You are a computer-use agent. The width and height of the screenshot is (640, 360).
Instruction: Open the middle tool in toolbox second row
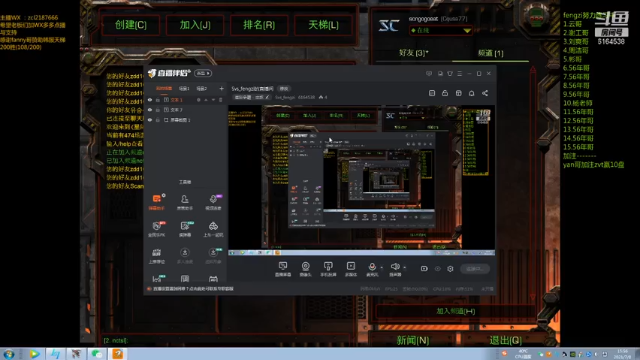click(x=185, y=229)
